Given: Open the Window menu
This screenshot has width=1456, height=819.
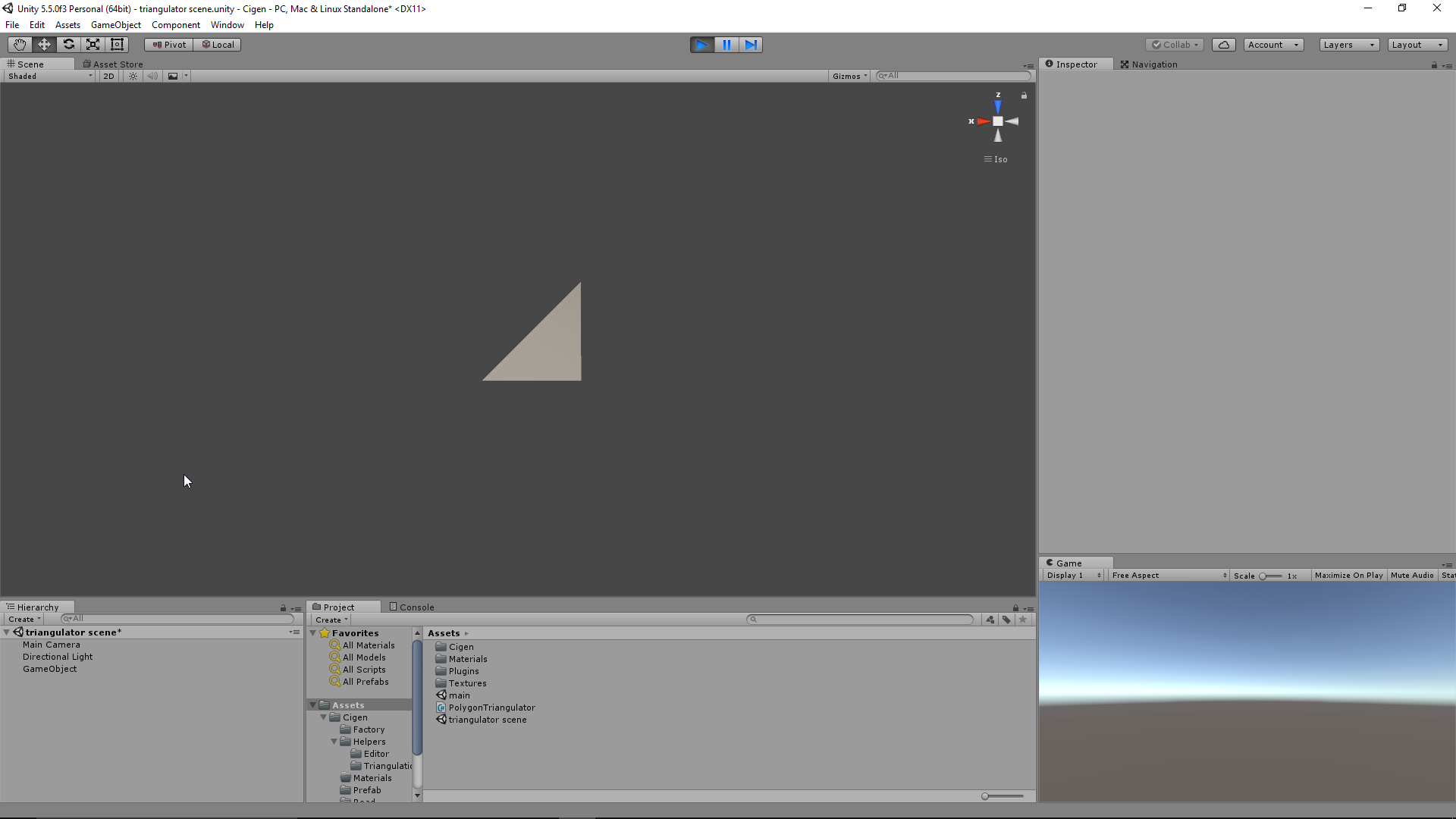Looking at the screenshot, I should (x=227, y=25).
